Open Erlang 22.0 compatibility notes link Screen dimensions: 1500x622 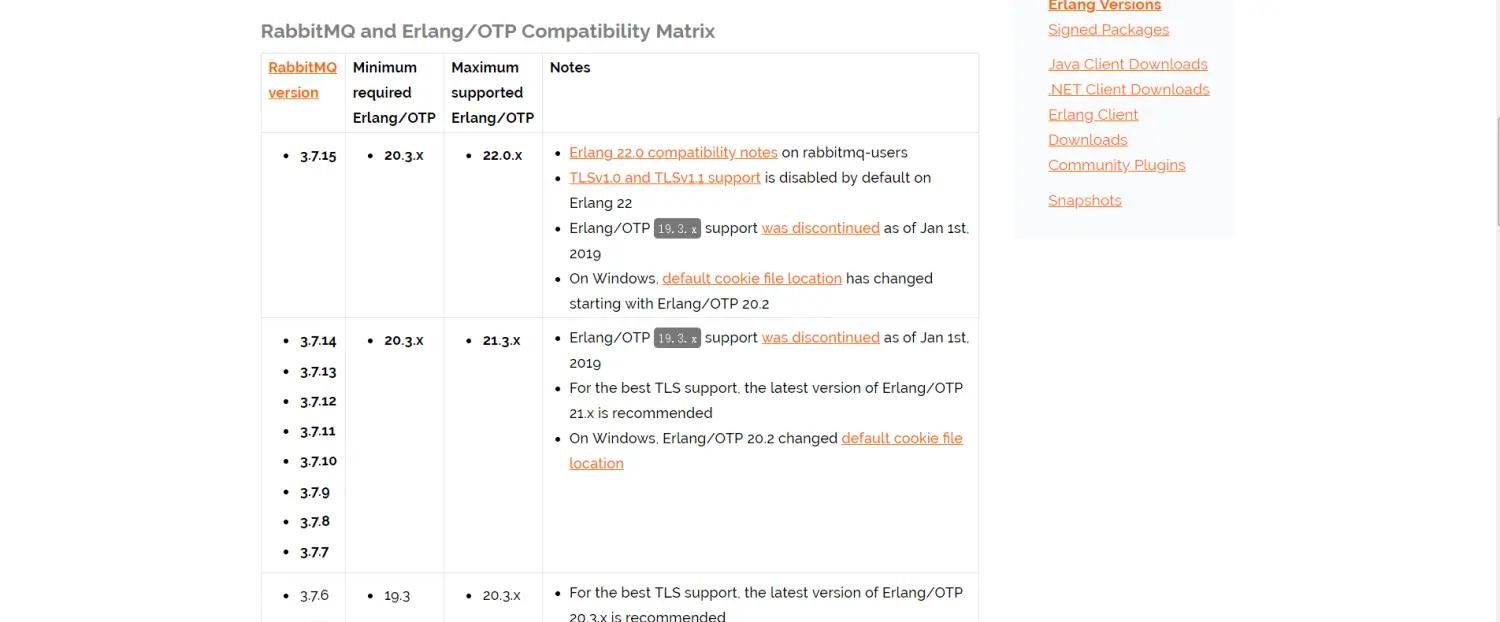pos(673,153)
